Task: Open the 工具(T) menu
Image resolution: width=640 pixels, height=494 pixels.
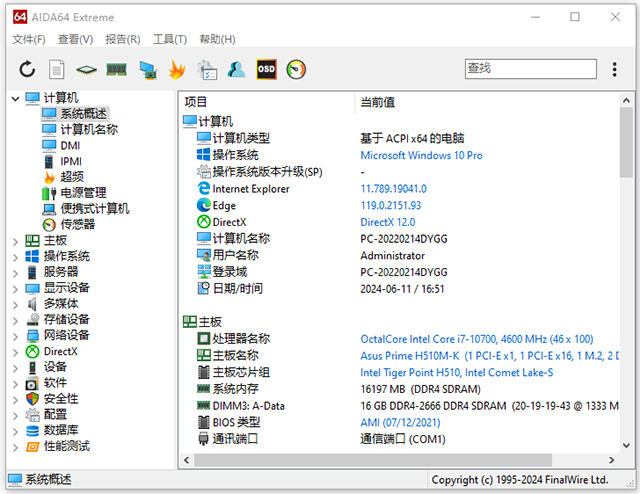Action: point(170,39)
